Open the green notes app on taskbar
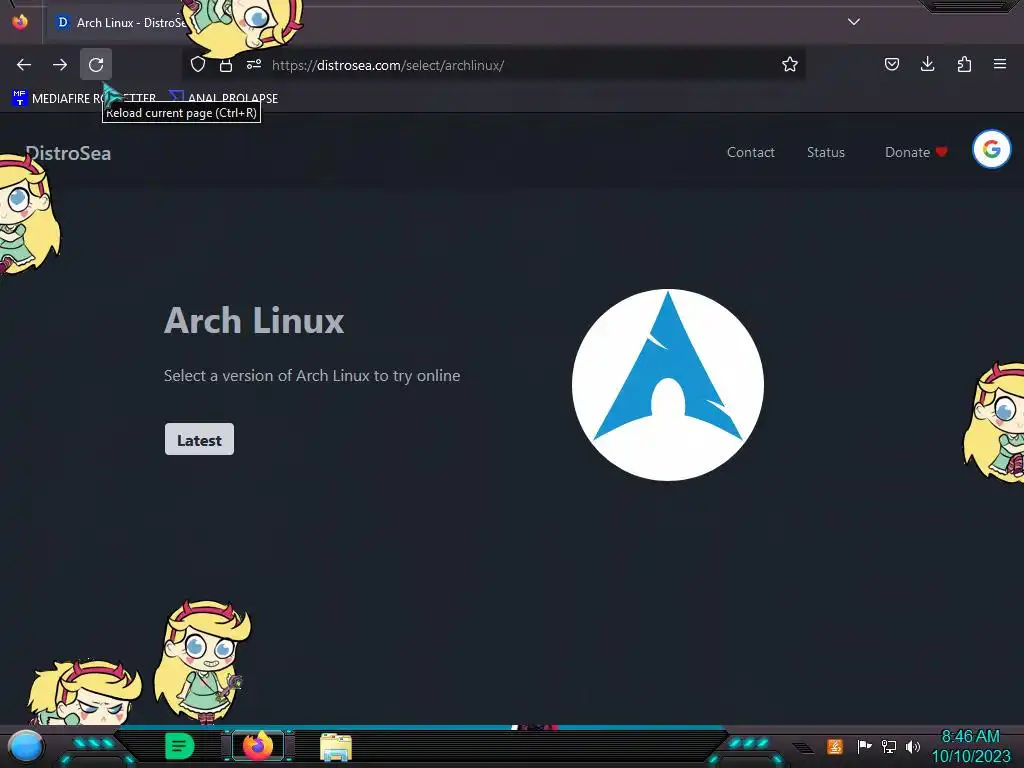This screenshot has height=768, width=1024. (180, 746)
